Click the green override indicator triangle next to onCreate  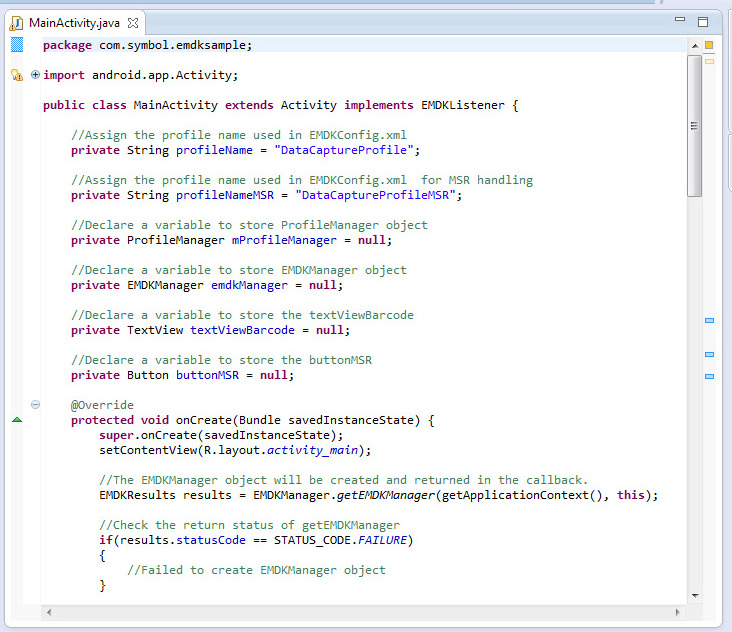click(x=16, y=420)
